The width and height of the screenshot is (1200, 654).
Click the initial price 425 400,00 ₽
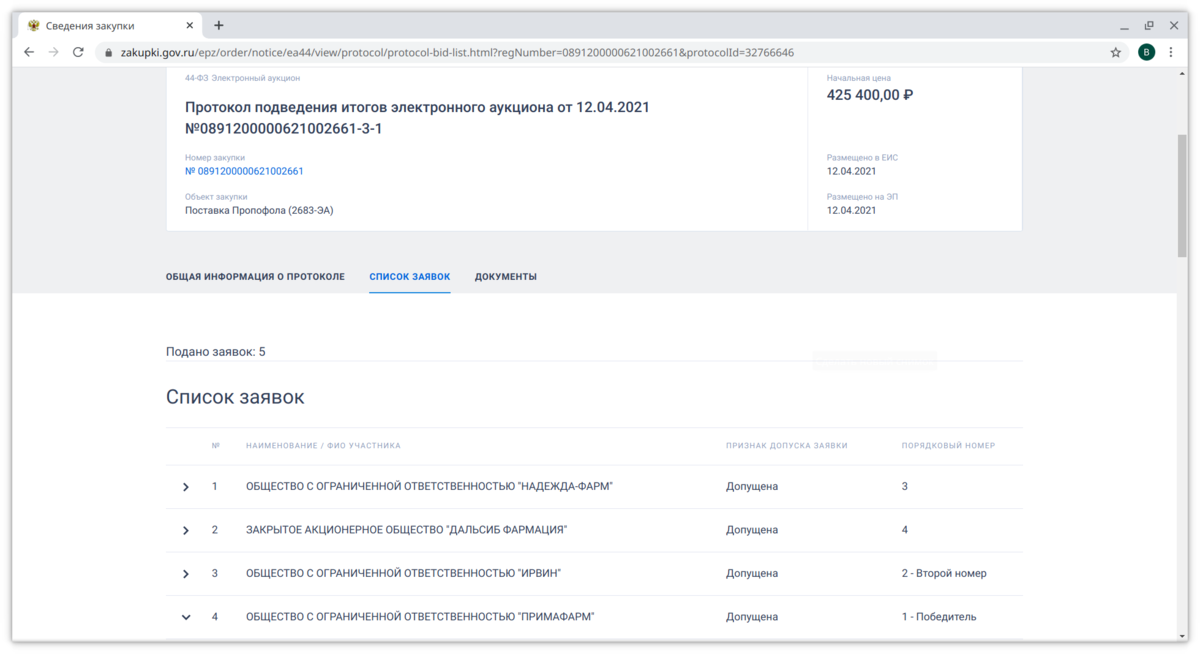click(870, 95)
